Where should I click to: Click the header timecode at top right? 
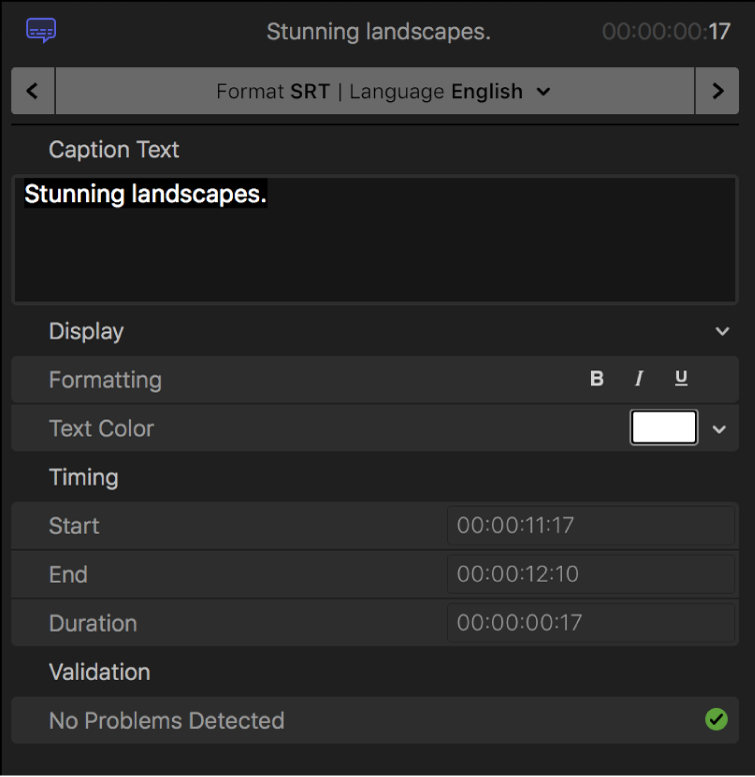(666, 32)
